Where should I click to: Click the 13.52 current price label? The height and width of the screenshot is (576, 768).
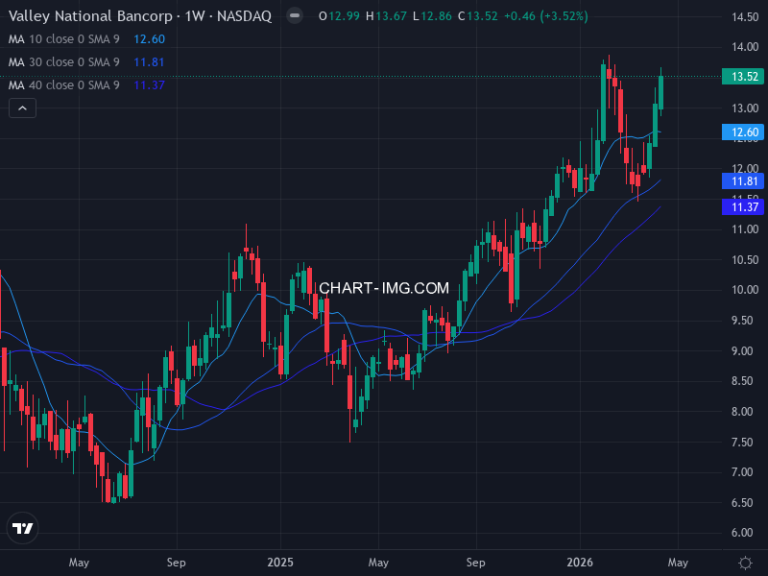743,76
